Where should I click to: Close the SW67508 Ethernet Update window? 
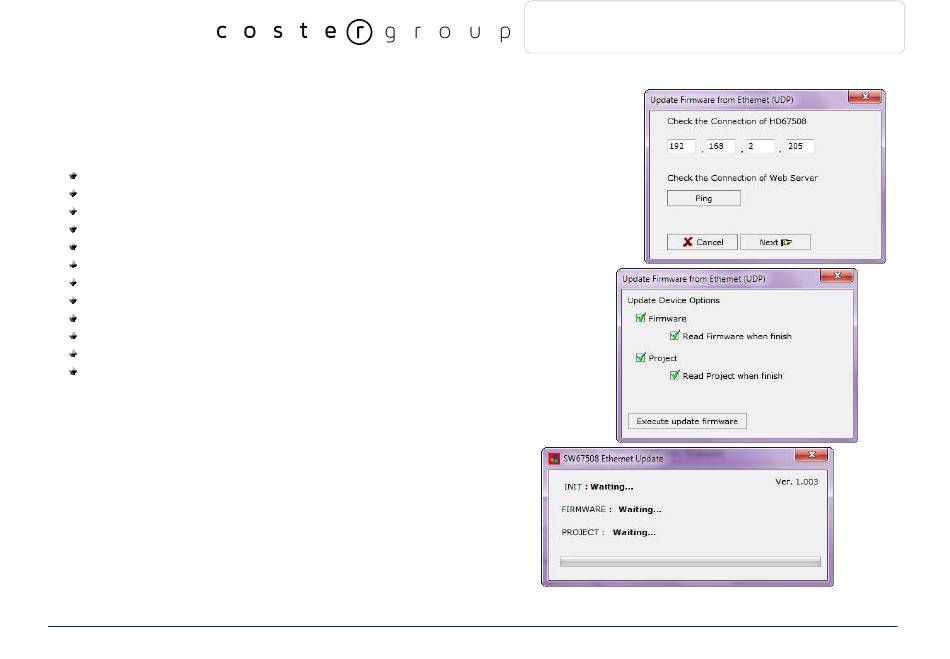pos(810,457)
